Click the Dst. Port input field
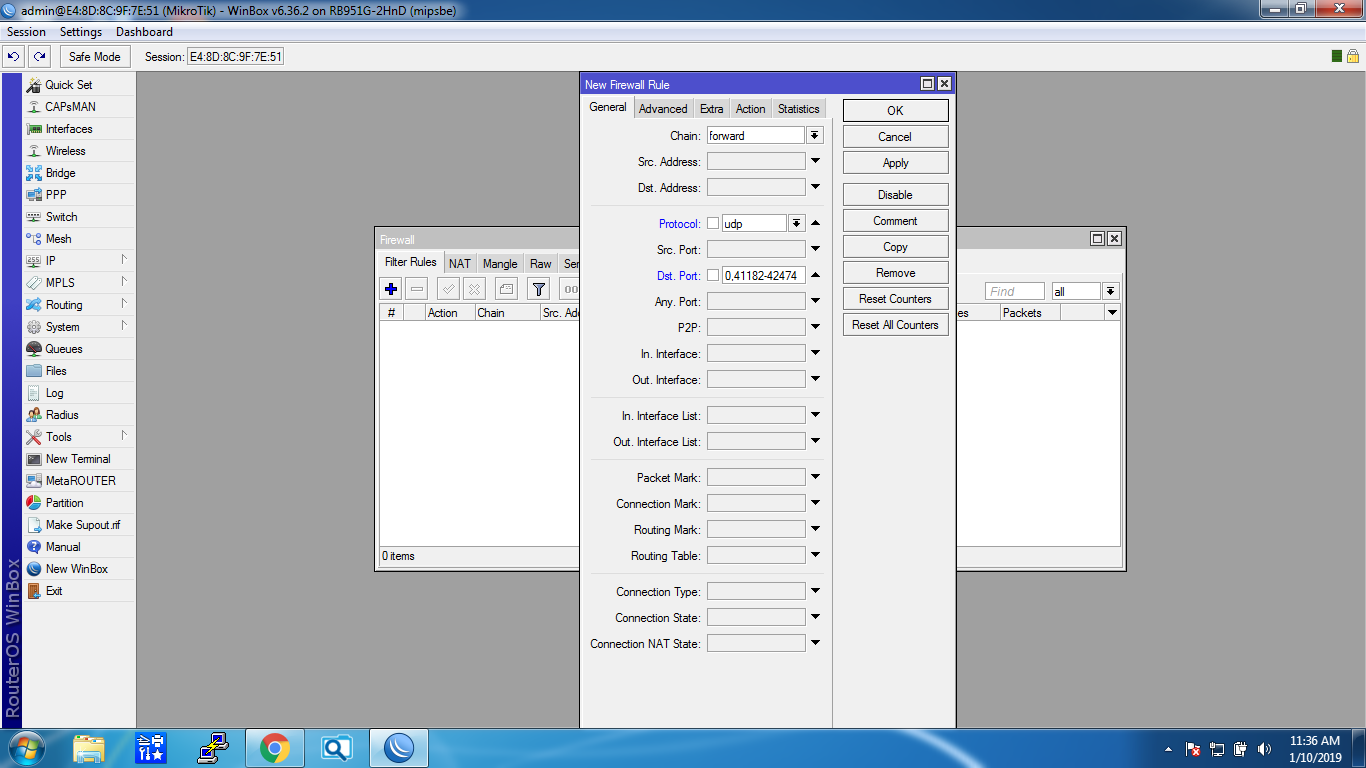This screenshot has width=1366, height=768. click(763, 276)
